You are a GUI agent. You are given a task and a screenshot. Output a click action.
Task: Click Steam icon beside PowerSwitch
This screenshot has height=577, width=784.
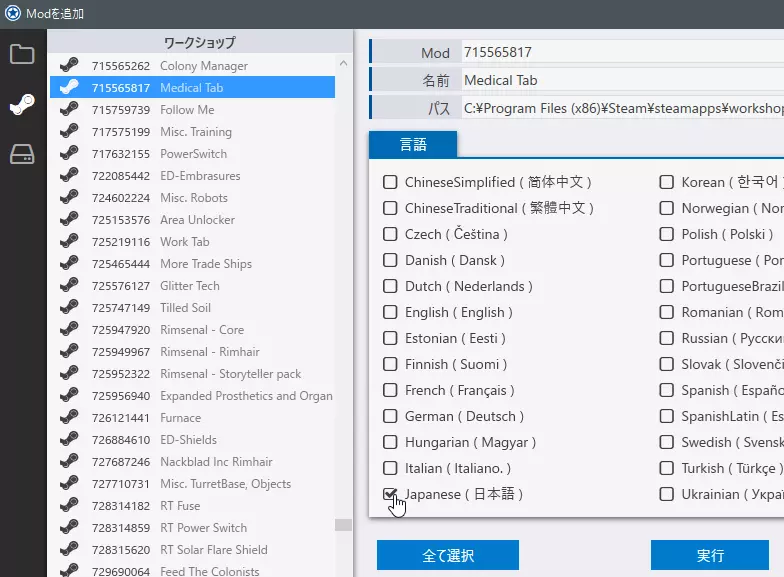[69, 154]
